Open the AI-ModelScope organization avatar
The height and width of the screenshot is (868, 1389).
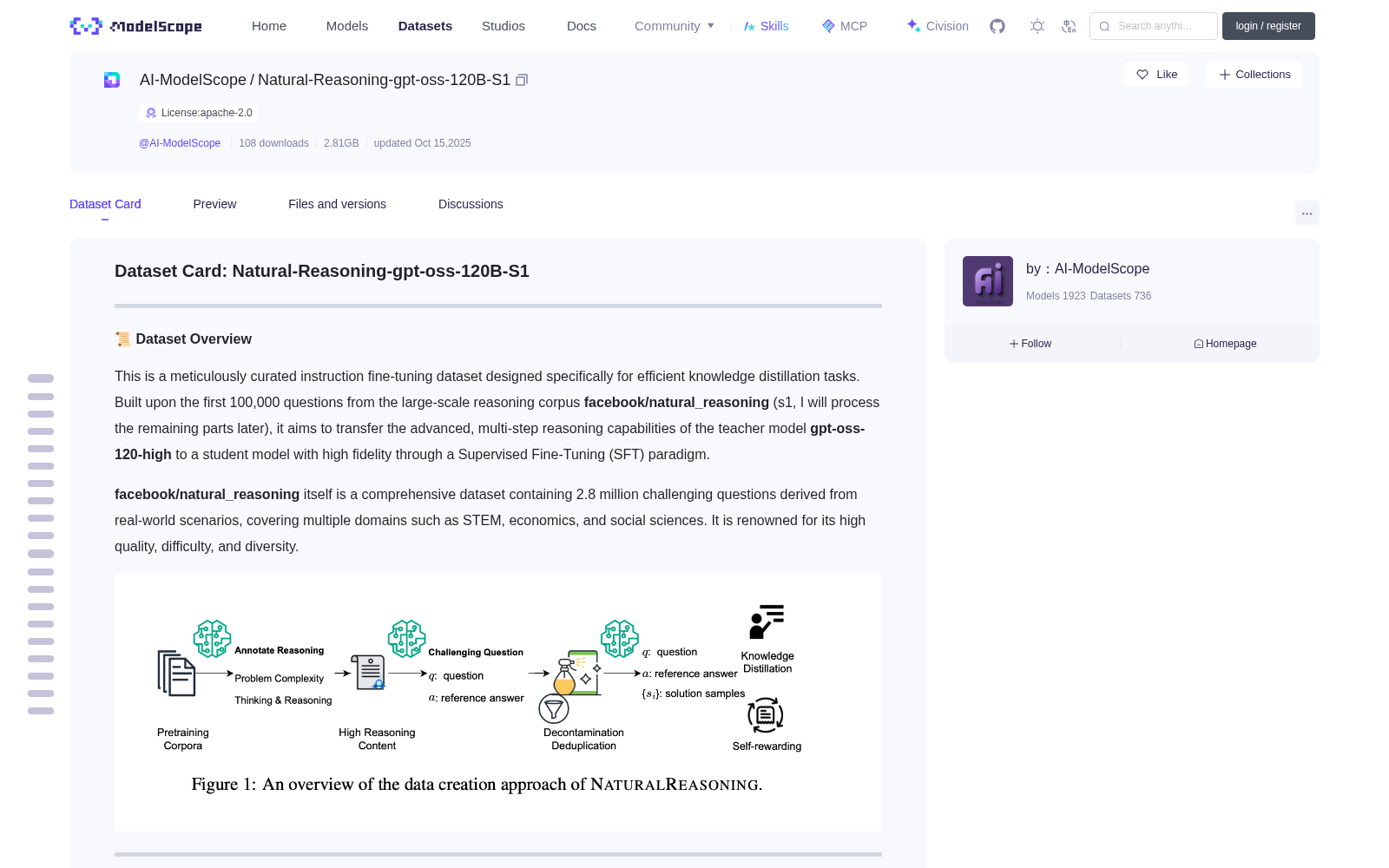tap(988, 281)
